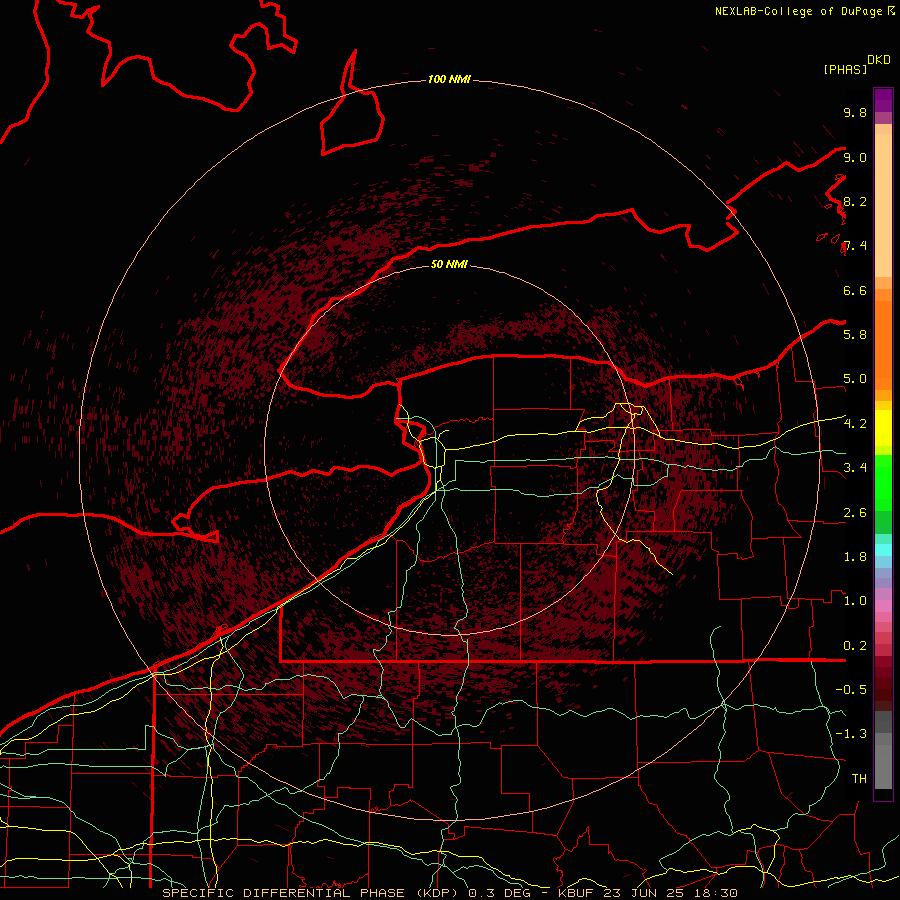Select the -1.3 legend value

click(x=851, y=734)
